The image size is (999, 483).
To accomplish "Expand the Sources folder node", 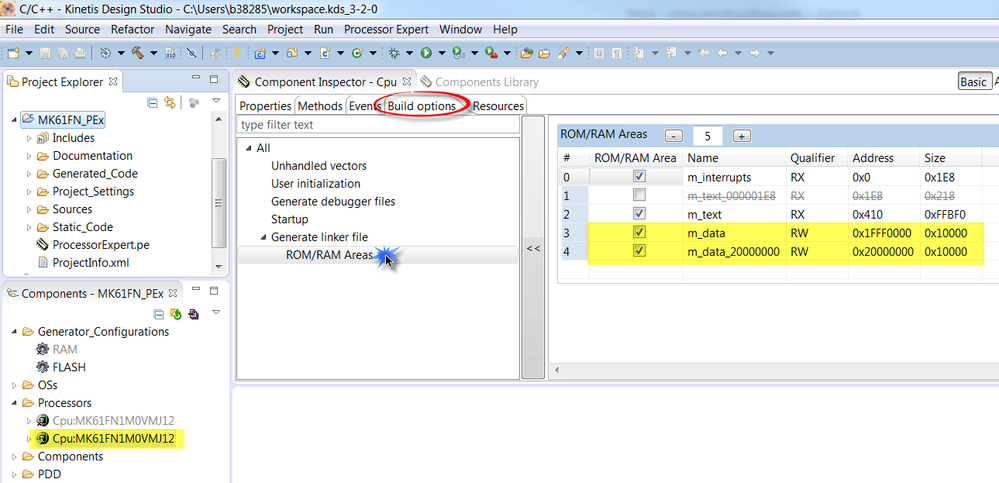I will pyautogui.click(x=29, y=209).
